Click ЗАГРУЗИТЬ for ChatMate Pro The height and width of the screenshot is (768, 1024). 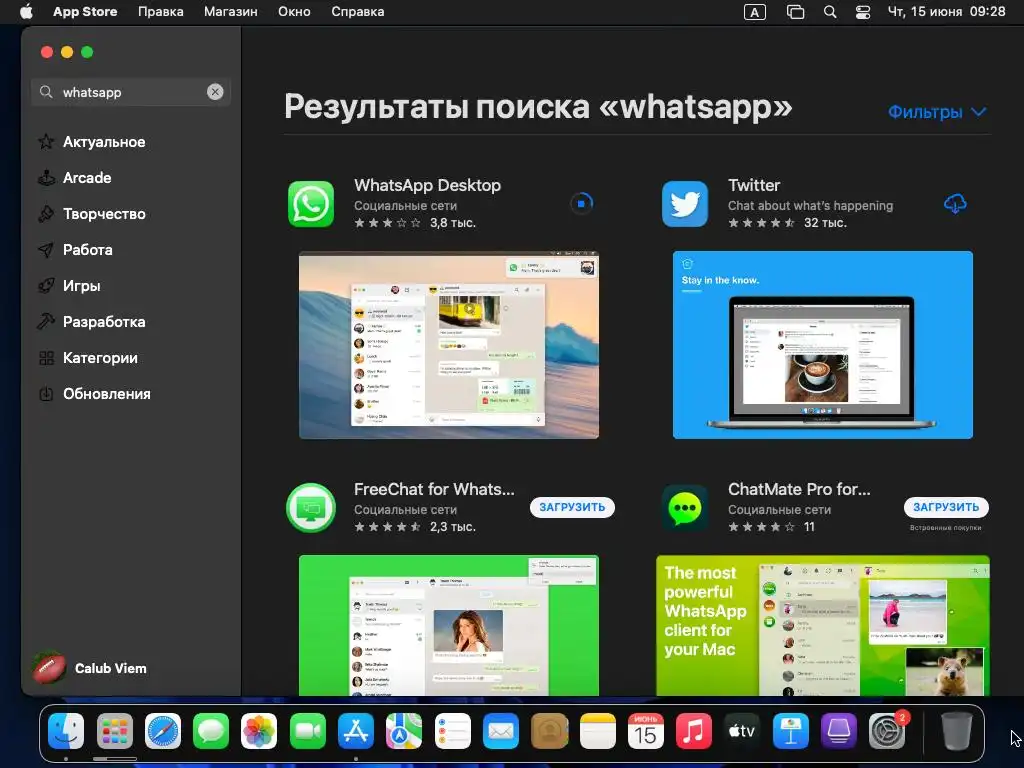pos(946,507)
